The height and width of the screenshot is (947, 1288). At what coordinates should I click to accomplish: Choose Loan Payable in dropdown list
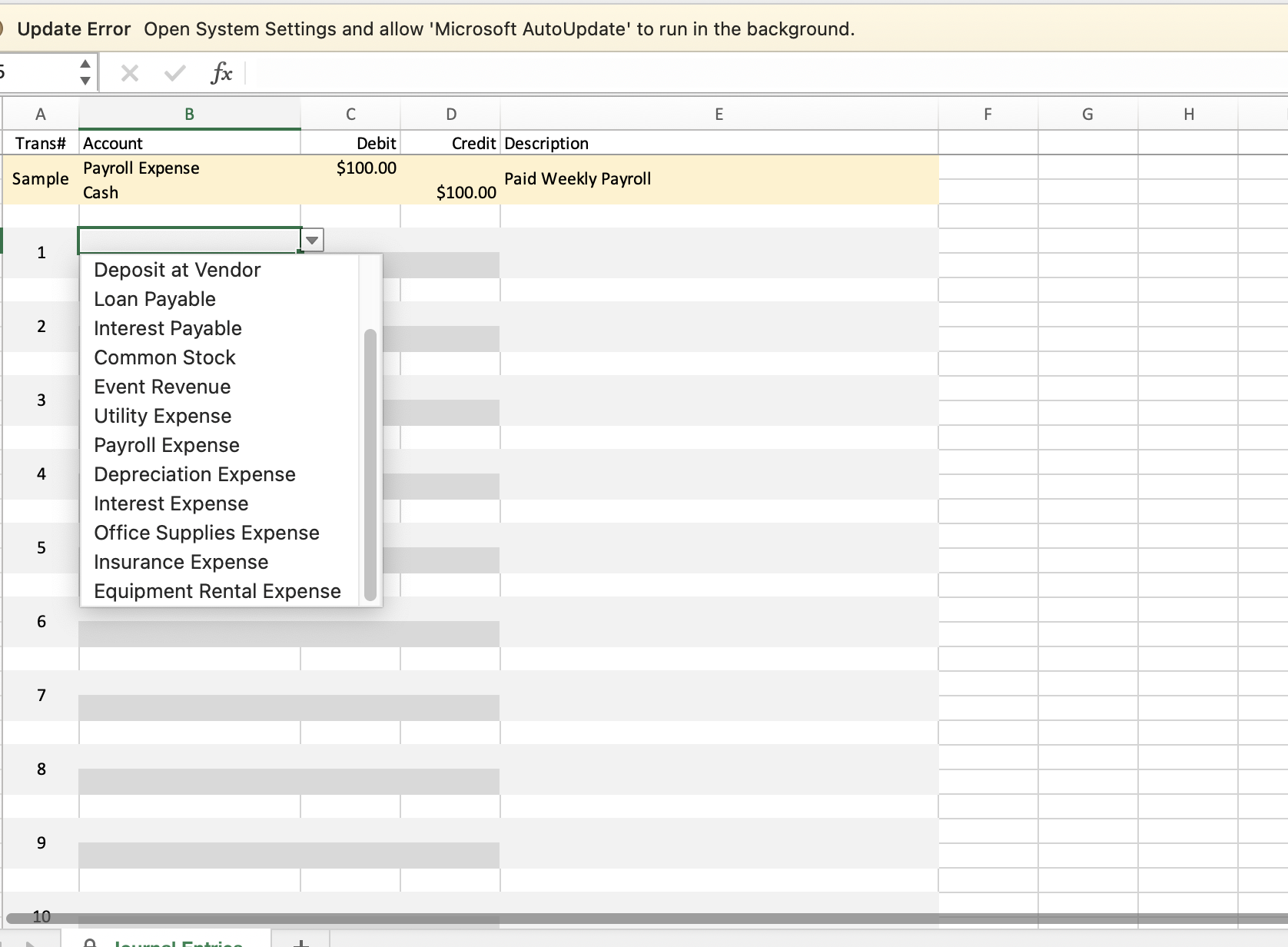tap(154, 299)
